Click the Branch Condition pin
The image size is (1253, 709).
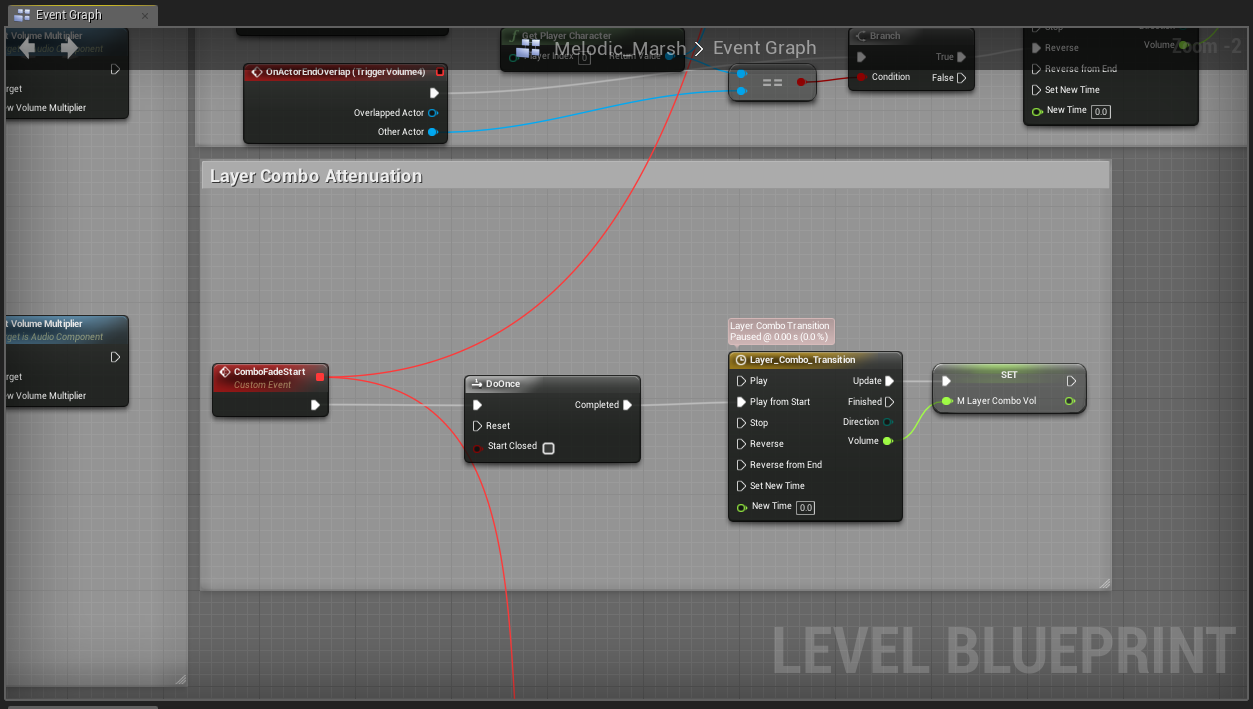(x=861, y=77)
